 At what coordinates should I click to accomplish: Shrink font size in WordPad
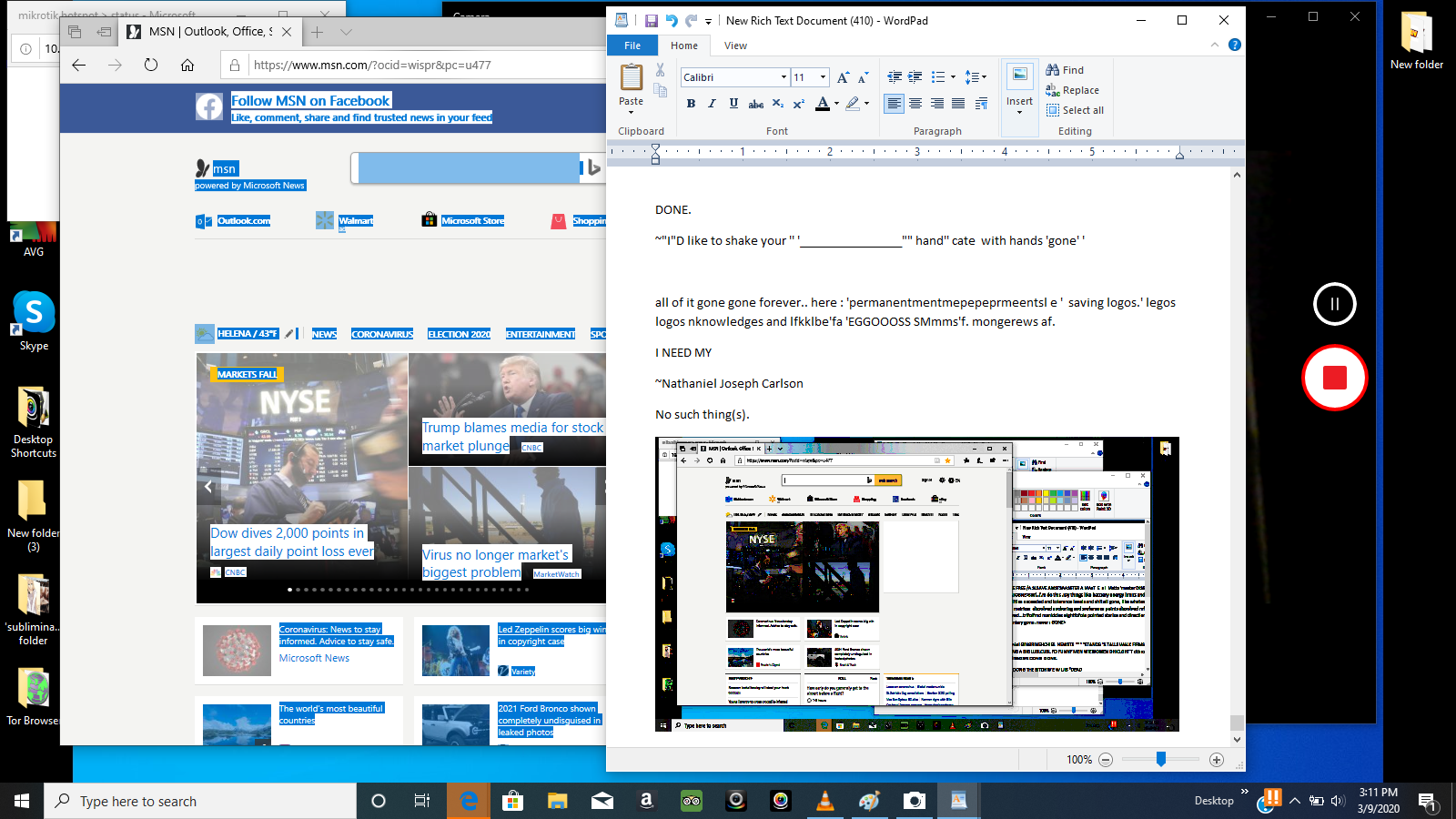pos(864,77)
